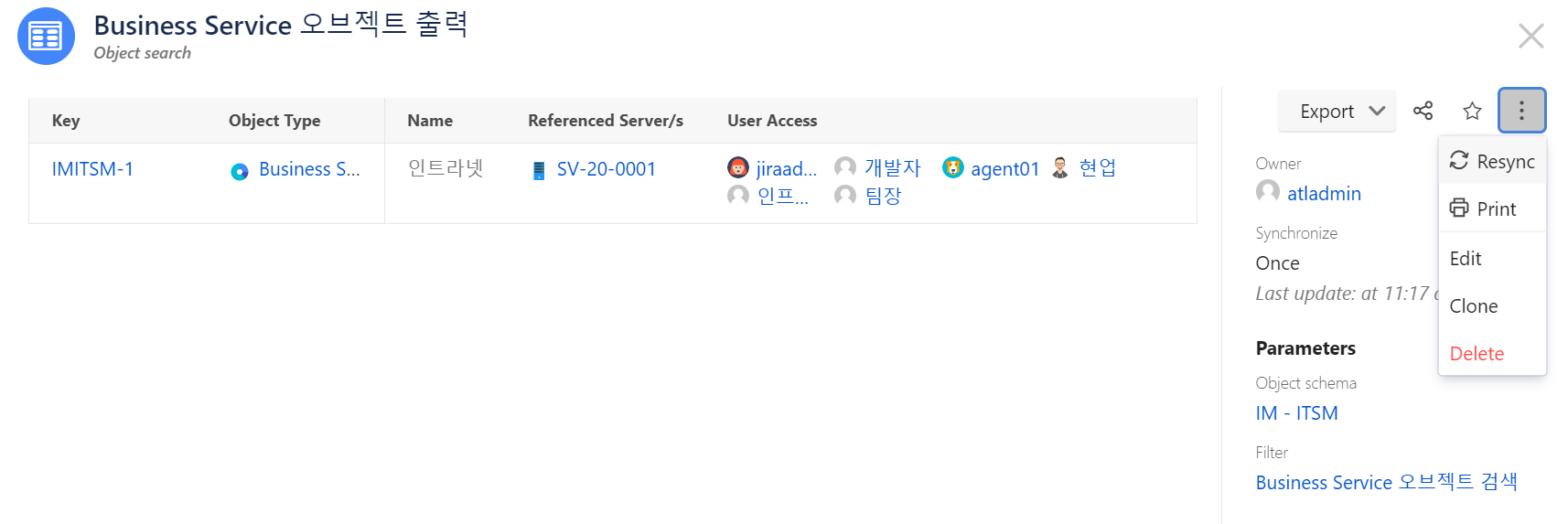Click the atladmin owner avatar
Screen dimensions: 1568x524
click(1268, 192)
